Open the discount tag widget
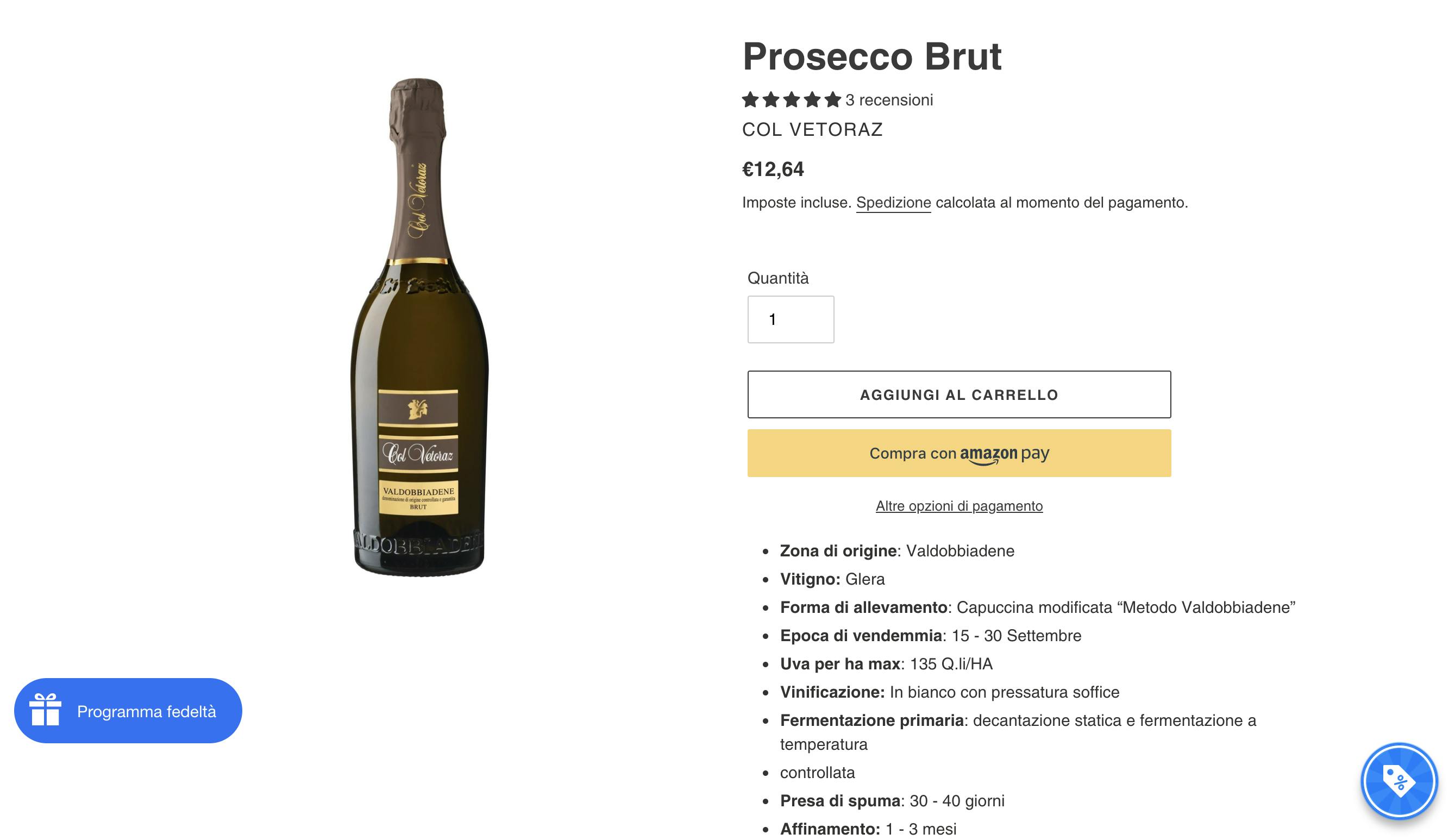The image size is (1455, 840). (x=1398, y=781)
